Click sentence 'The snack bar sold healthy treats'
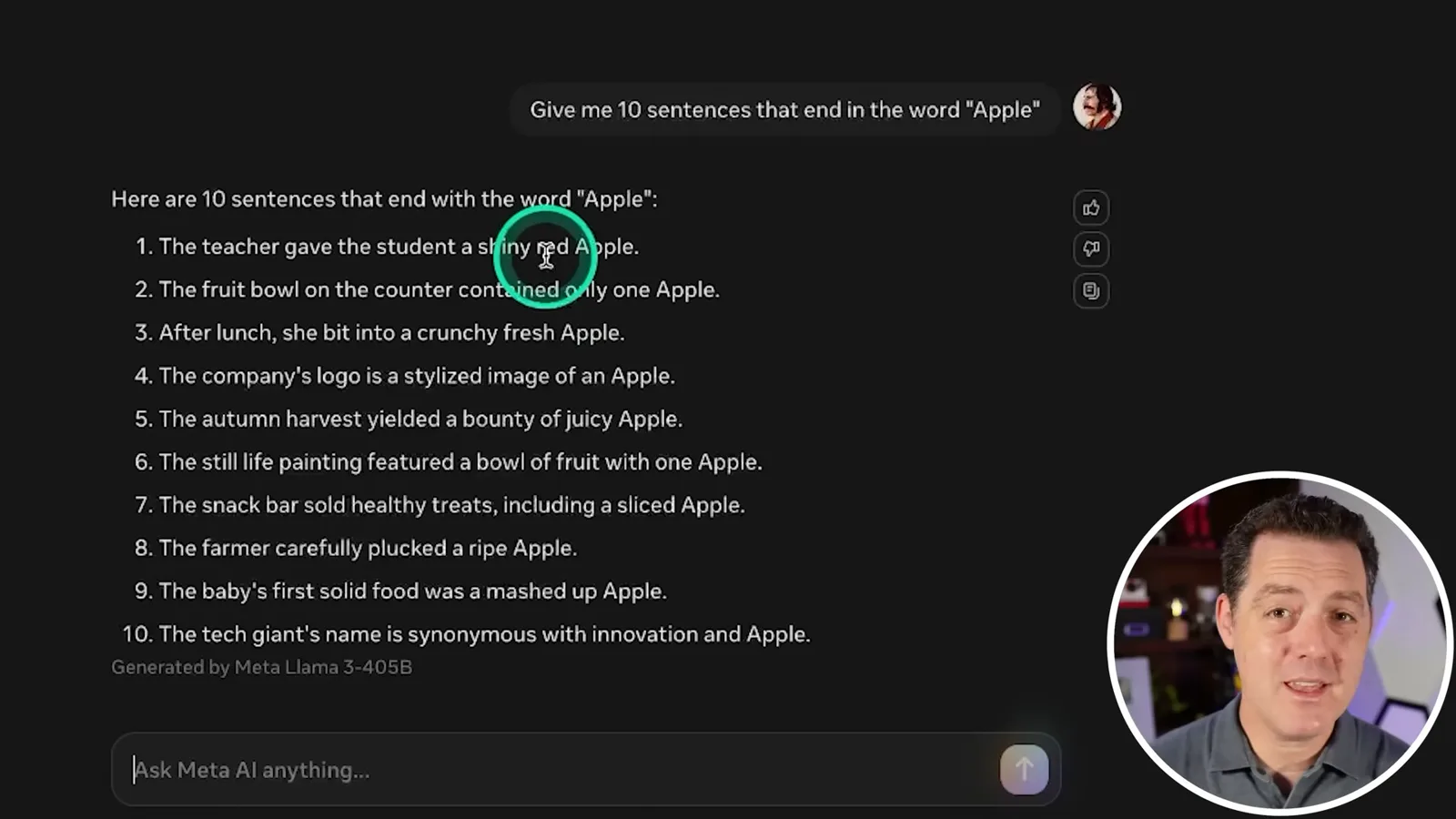This screenshot has width=1456, height=819. coord(451,505)
